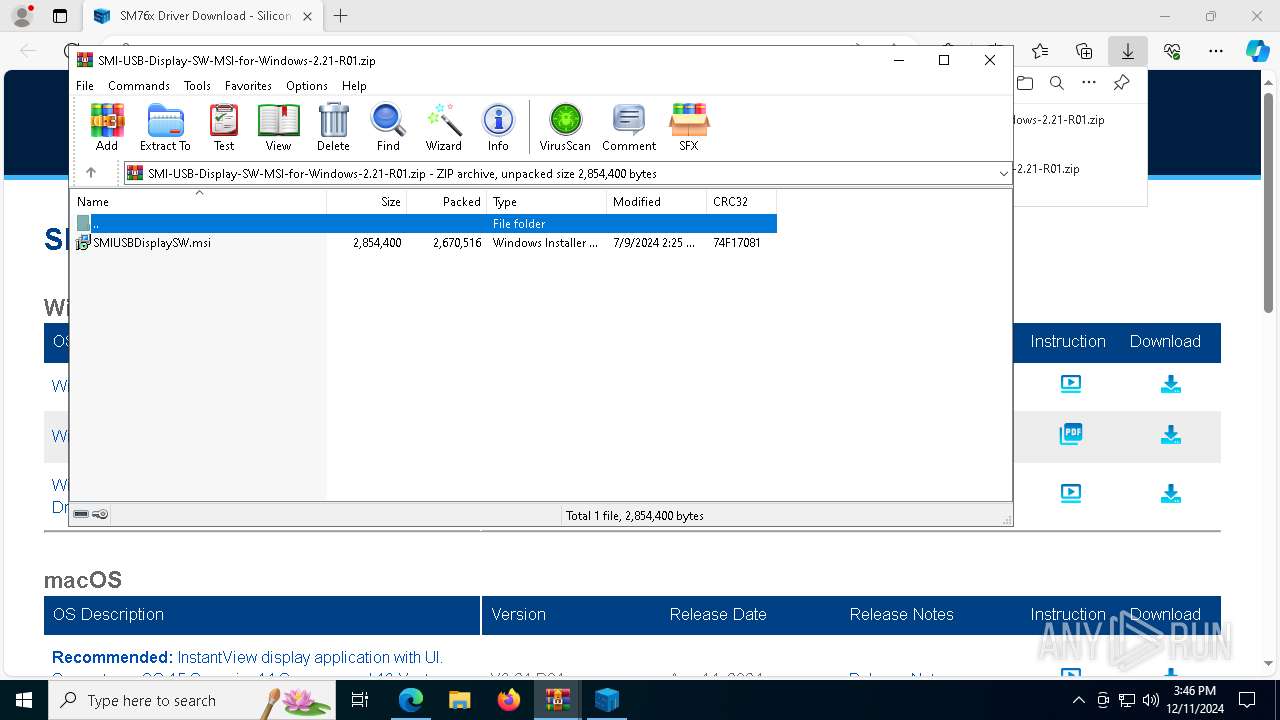
Task: Click Recommended InstantView display application link
Action: pyautogui.click(x=247, y=657)
